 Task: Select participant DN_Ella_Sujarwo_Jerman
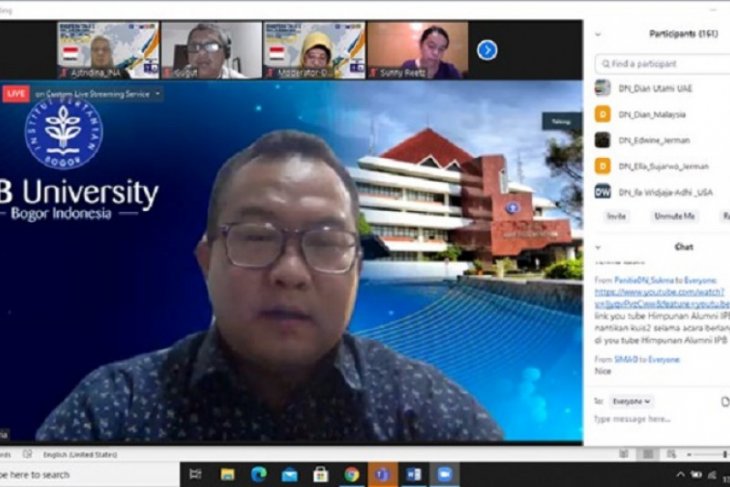pos(662,166)
